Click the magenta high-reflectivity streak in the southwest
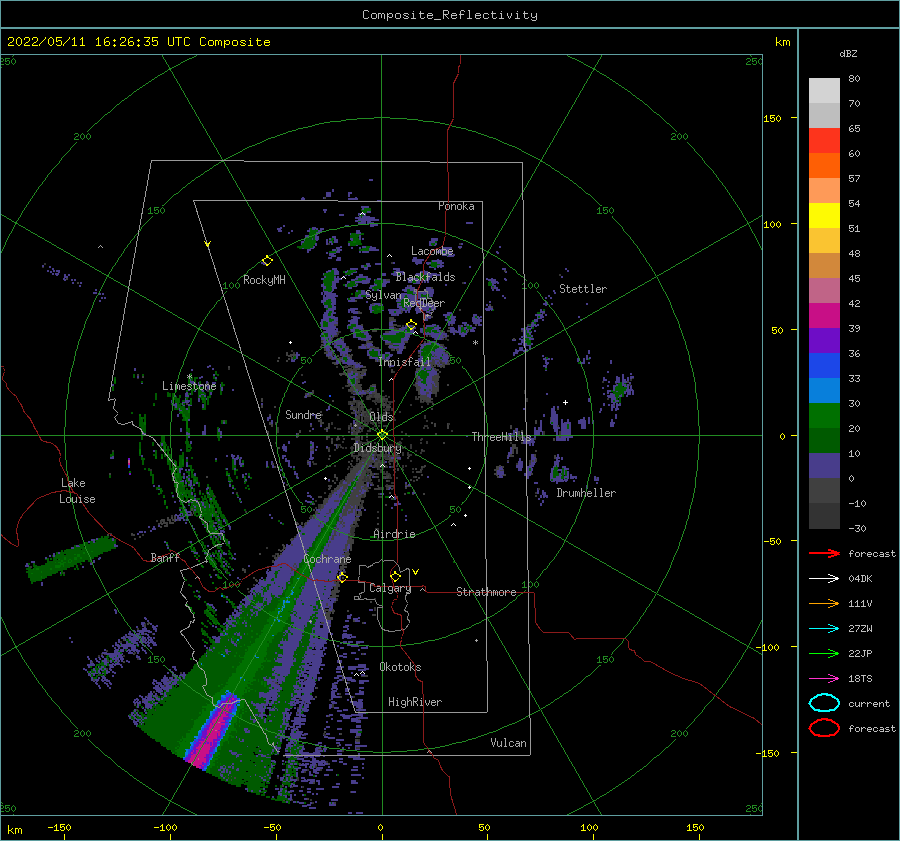This screenshot has height=841, width=900. pyautogui.click(x=212, y=732)
